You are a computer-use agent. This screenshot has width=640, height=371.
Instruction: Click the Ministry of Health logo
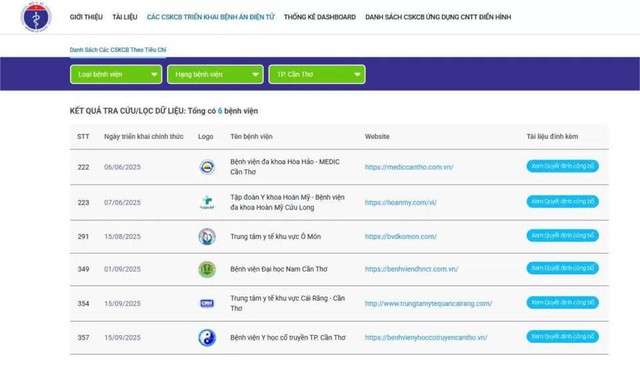[36, 16]
